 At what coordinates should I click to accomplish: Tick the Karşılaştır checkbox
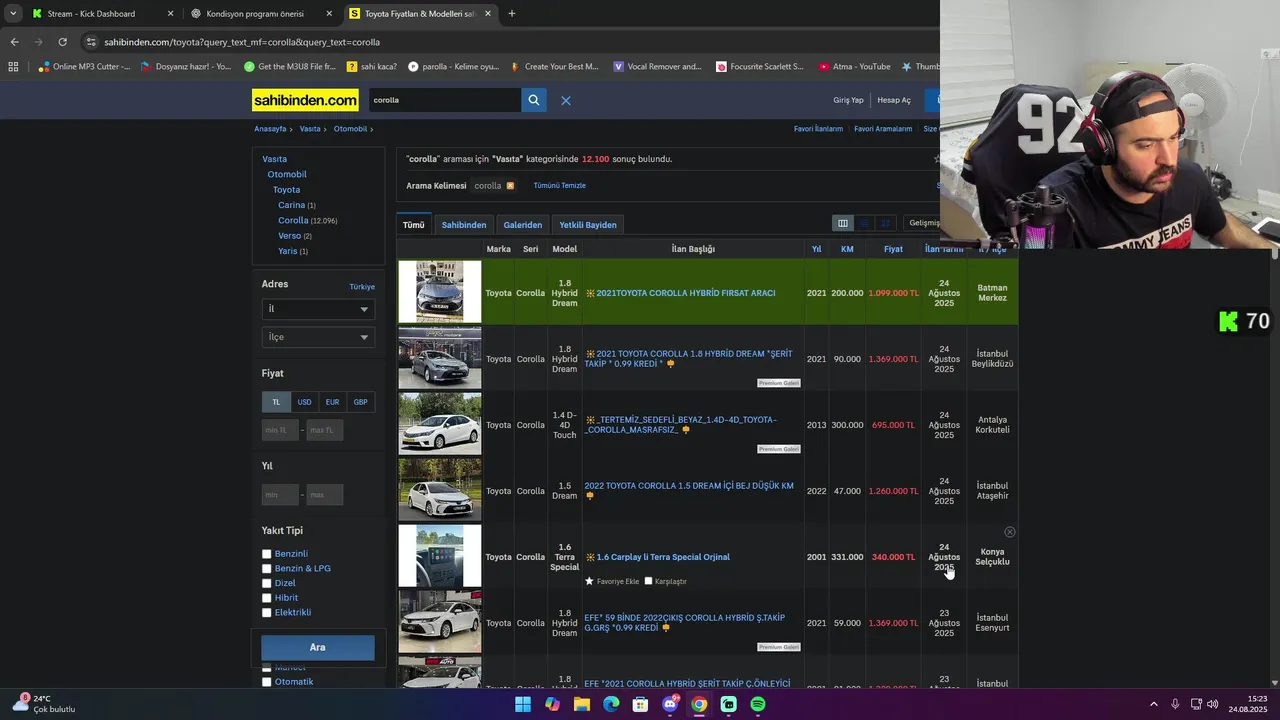coord(649,581)
